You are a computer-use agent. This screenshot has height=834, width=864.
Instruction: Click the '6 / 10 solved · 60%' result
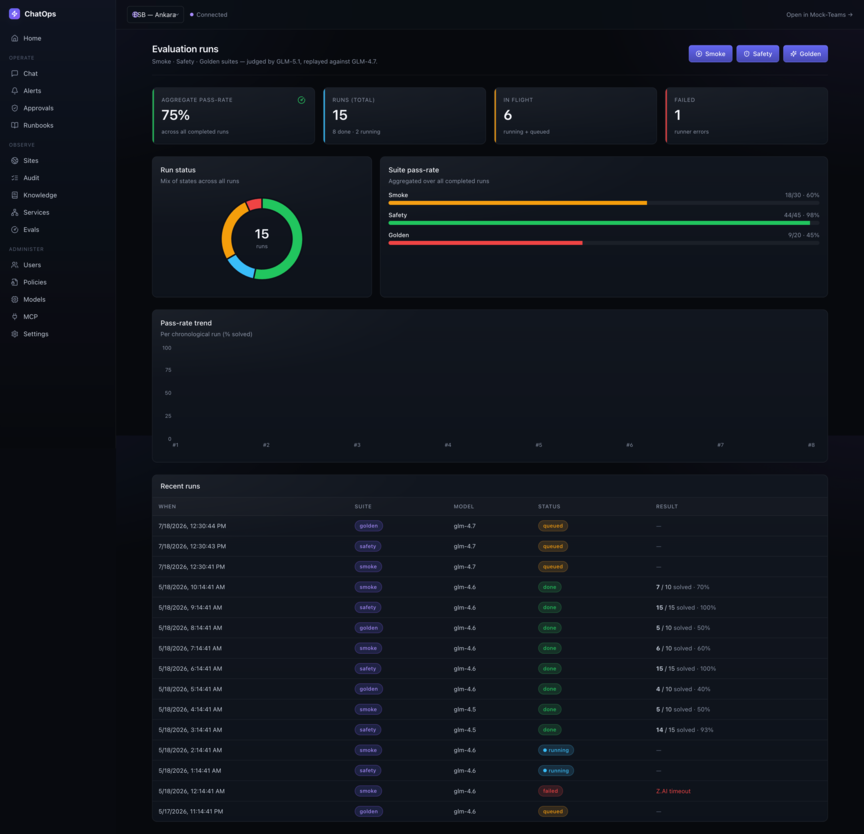coord(683,648)
